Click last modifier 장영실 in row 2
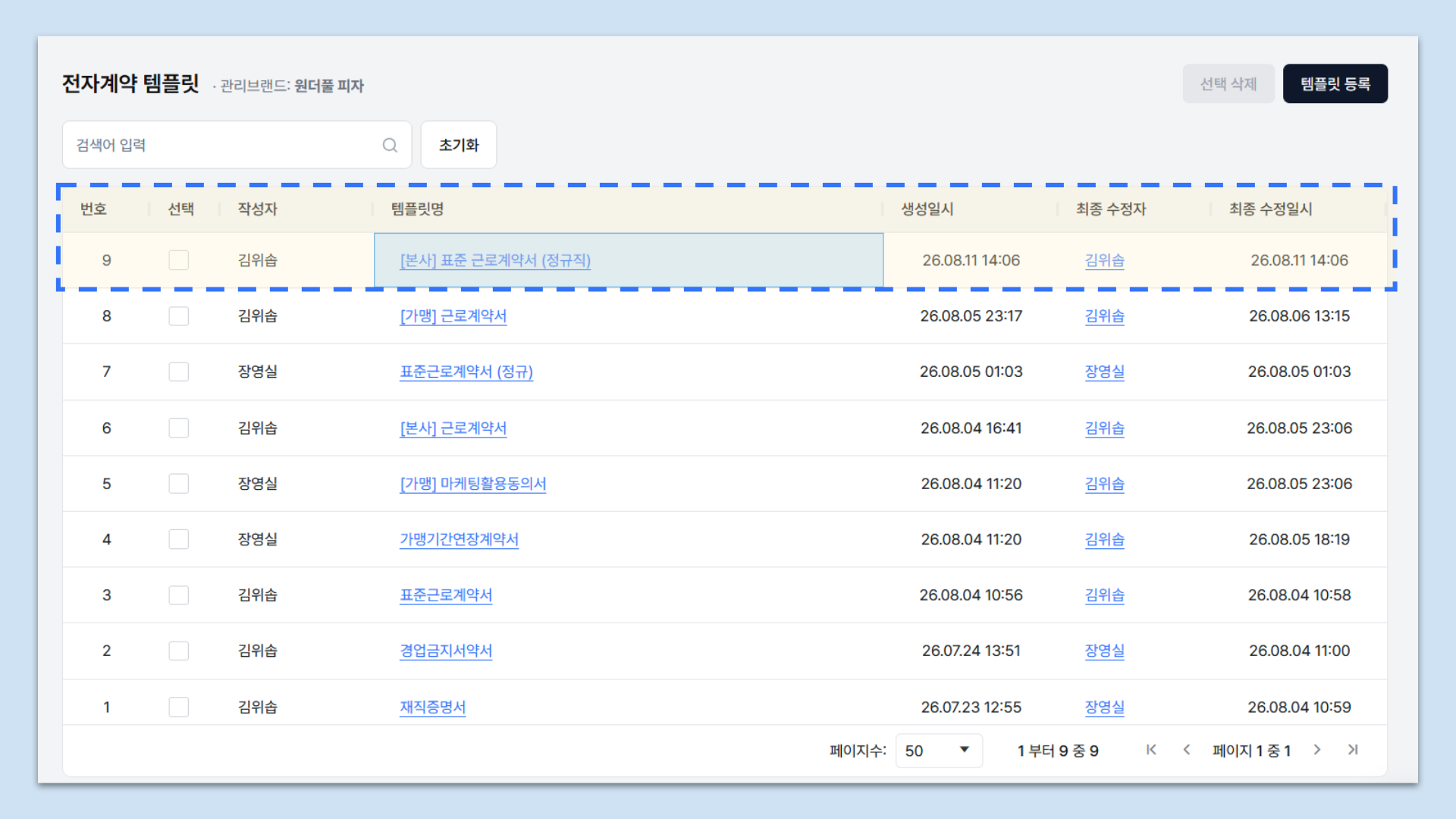1456x819 pixels. coord(1105,651)
